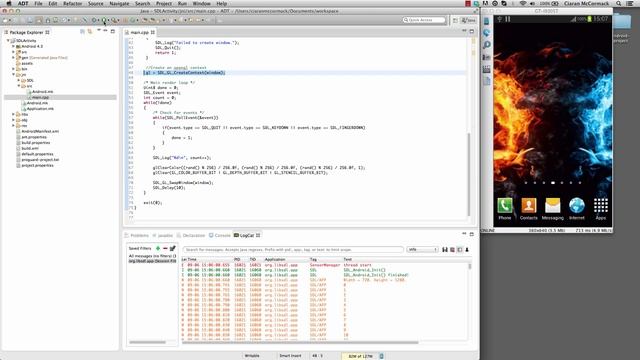The width and height of the screenshot is (640, 360).
Task: Open the Notification Center icon
Action: [630, 3]
